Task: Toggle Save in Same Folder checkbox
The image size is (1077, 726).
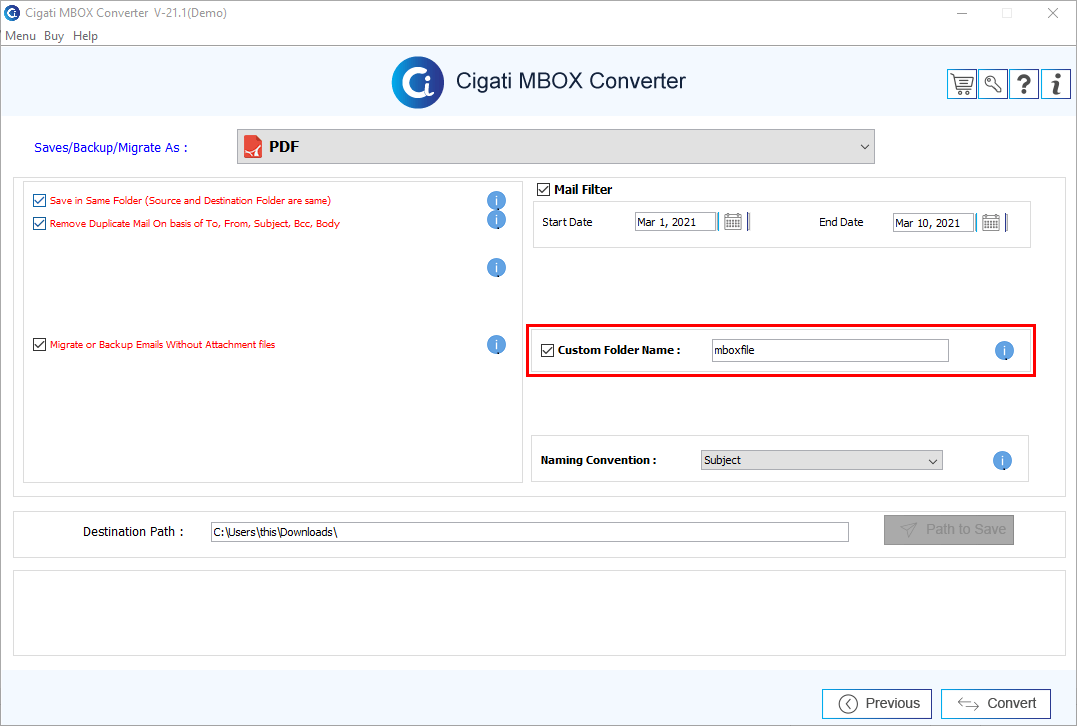Action: 39,201
